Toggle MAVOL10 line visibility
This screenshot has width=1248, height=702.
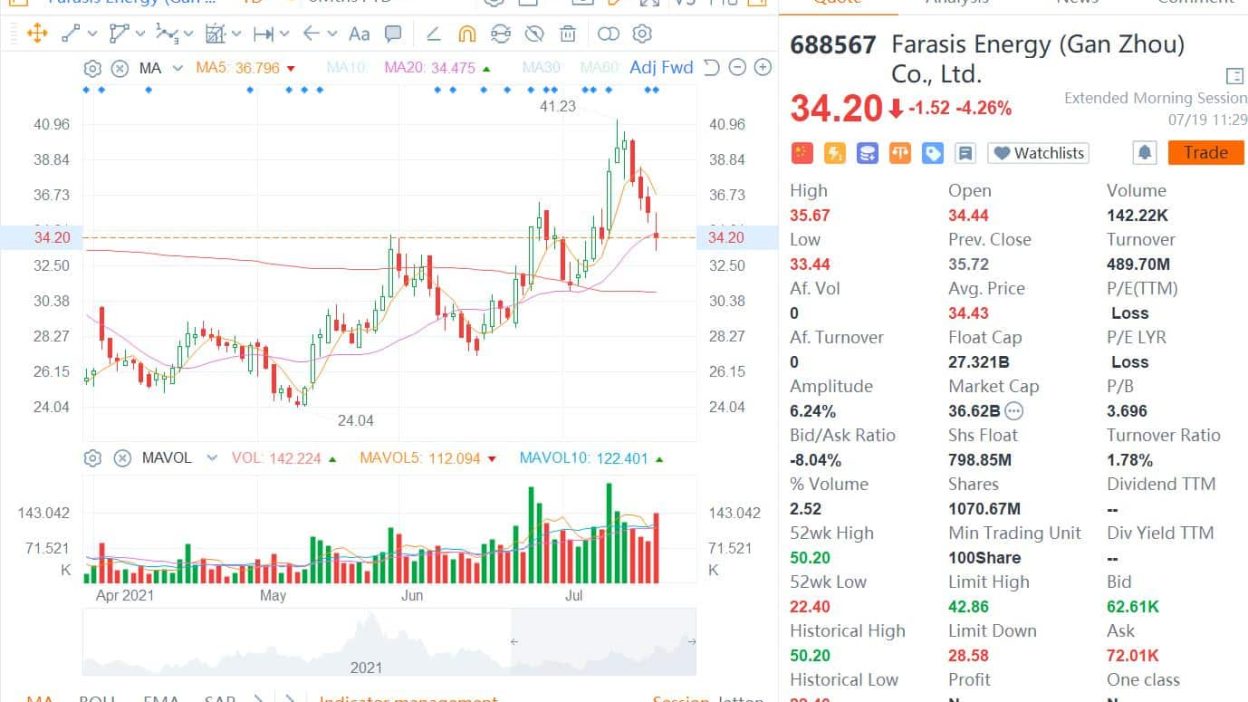pyautogui.click(x=592, y=458)
